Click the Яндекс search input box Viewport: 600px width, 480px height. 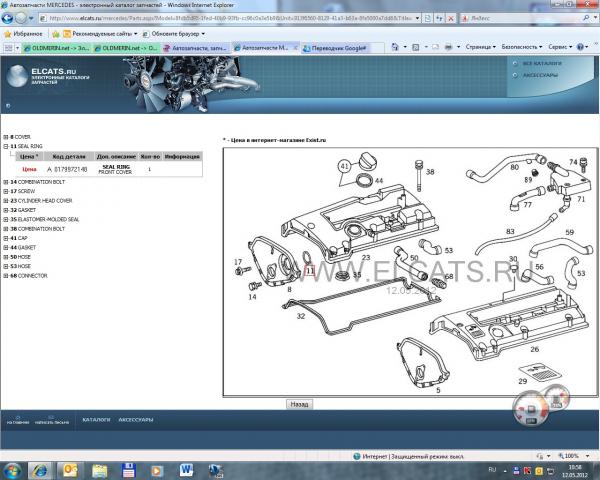(x=522, y=18)
